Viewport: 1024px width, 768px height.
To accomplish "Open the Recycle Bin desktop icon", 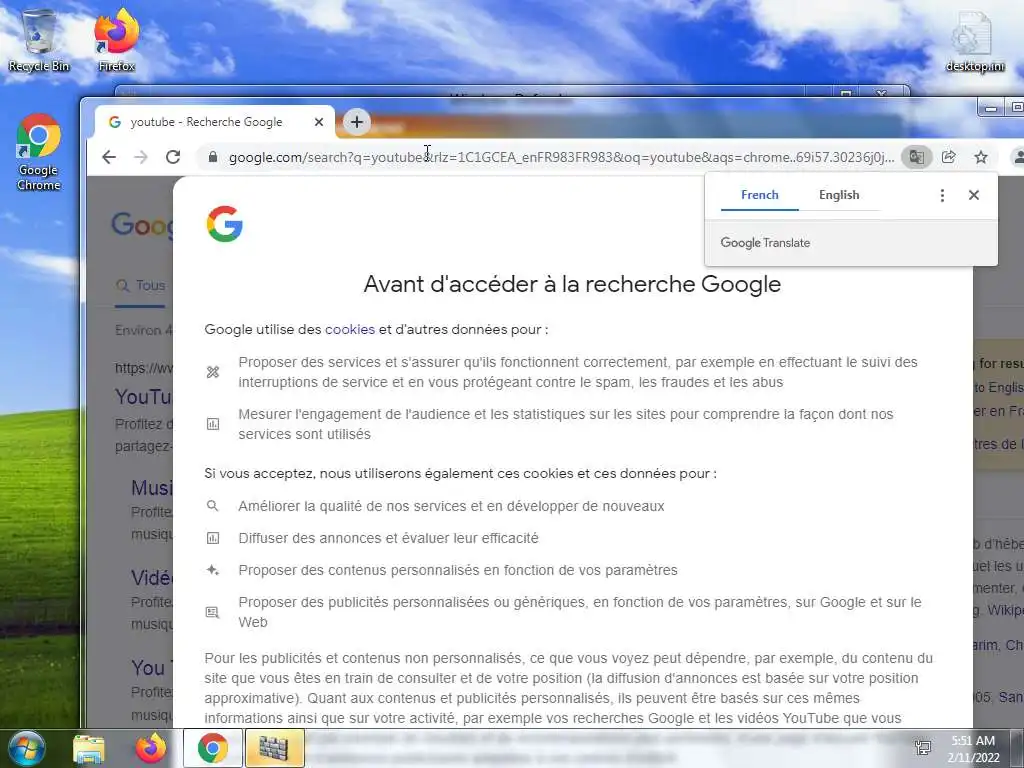I will click(x=39, y=39).
